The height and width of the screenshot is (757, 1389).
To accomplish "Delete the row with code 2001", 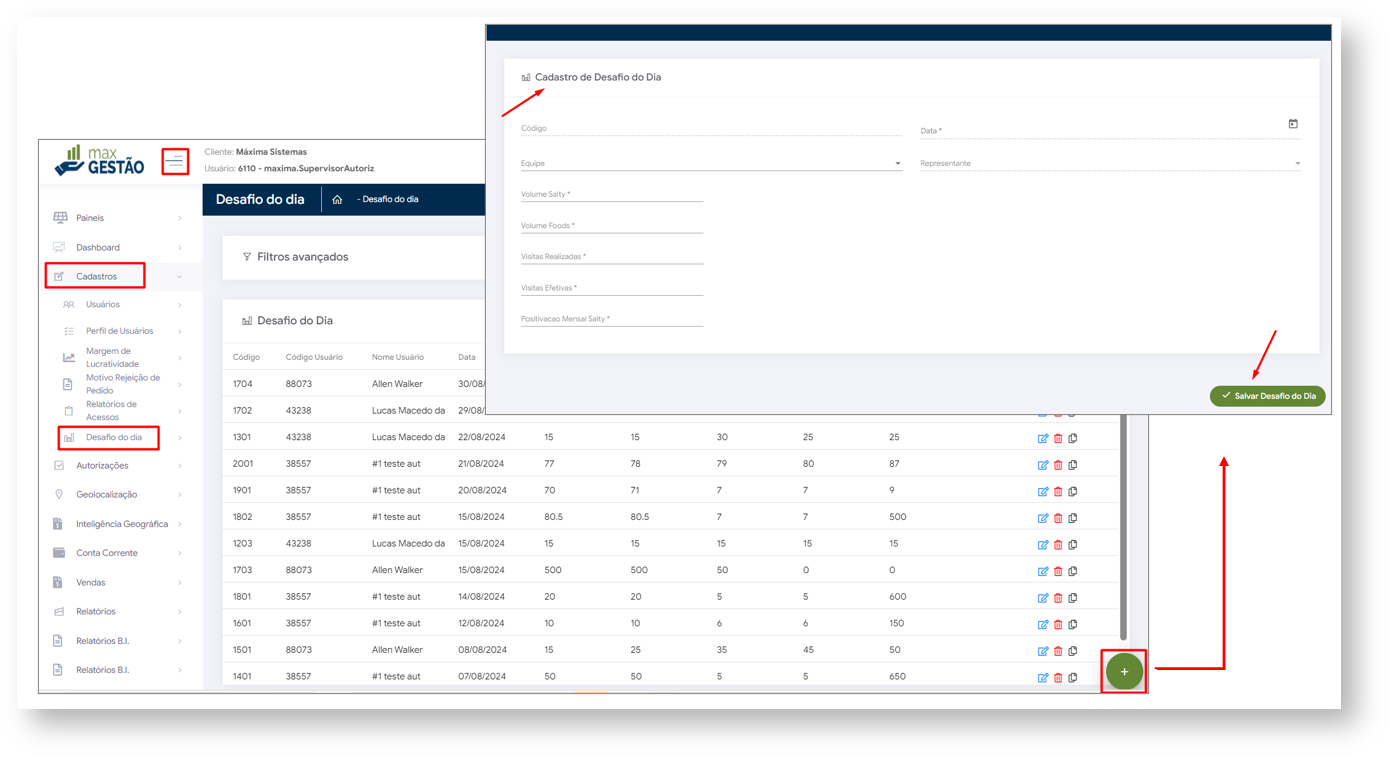I will (x=1058, y=465).
